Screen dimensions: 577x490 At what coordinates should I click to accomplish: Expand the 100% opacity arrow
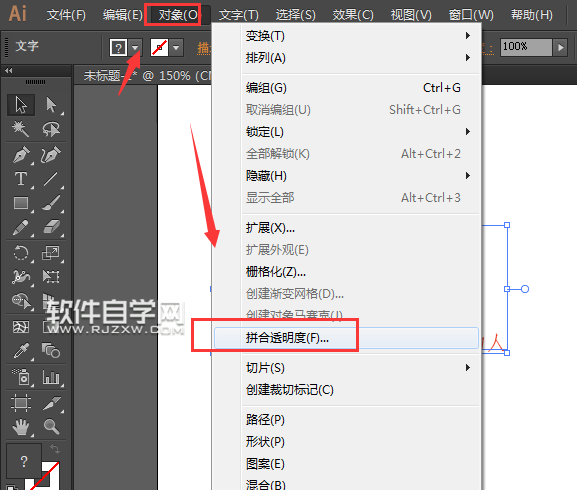click(560, 47)
